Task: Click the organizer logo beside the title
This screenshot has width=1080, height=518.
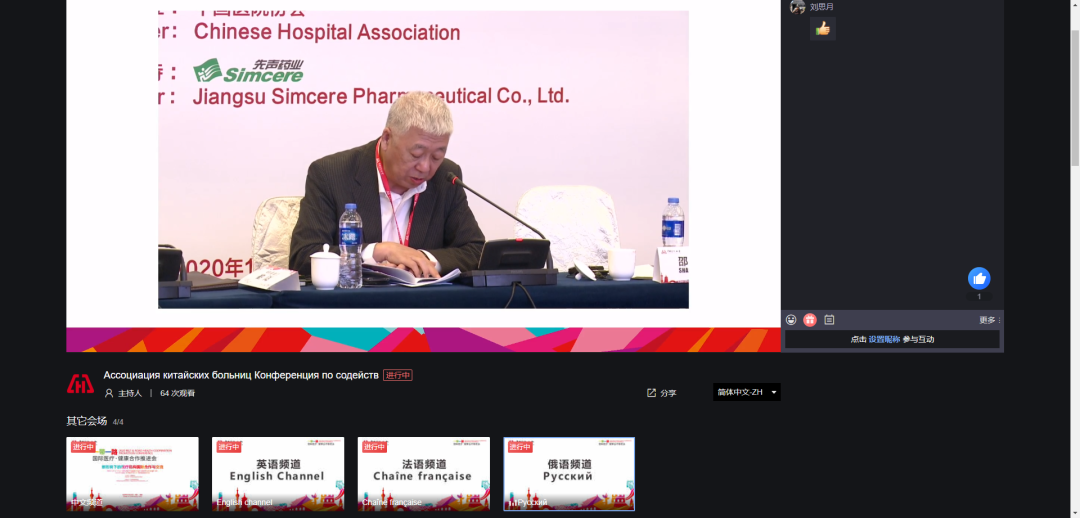Action: [x=80, y=384]
